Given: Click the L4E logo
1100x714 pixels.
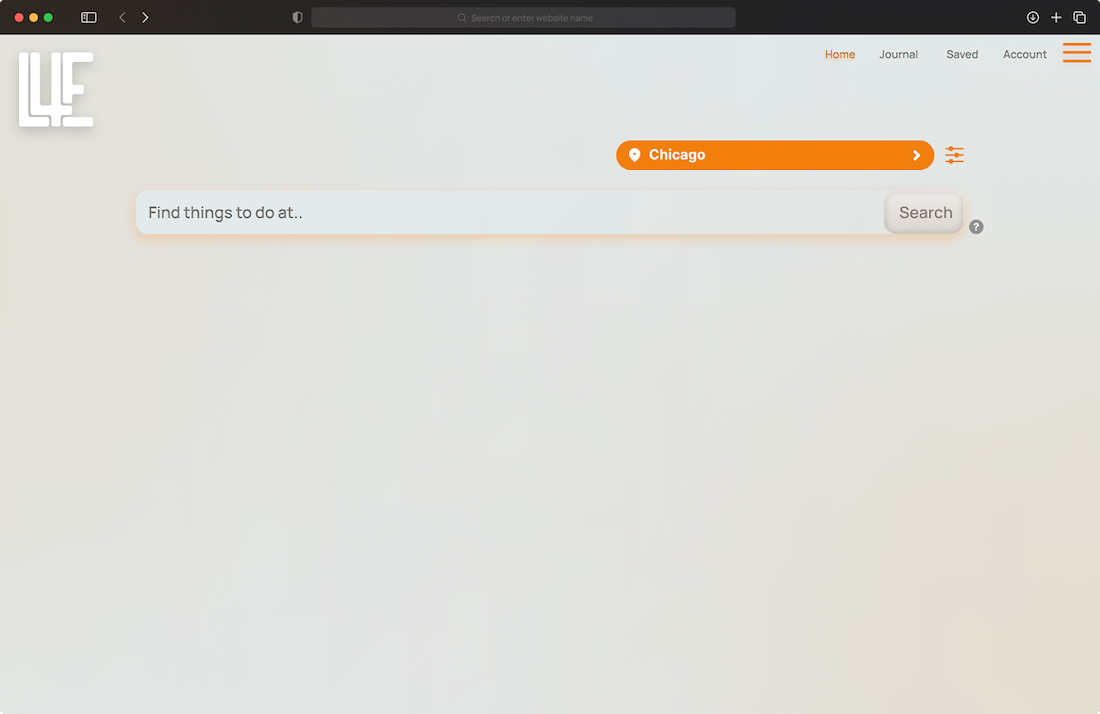Looking at the screenshot, I should coord(56,89).
